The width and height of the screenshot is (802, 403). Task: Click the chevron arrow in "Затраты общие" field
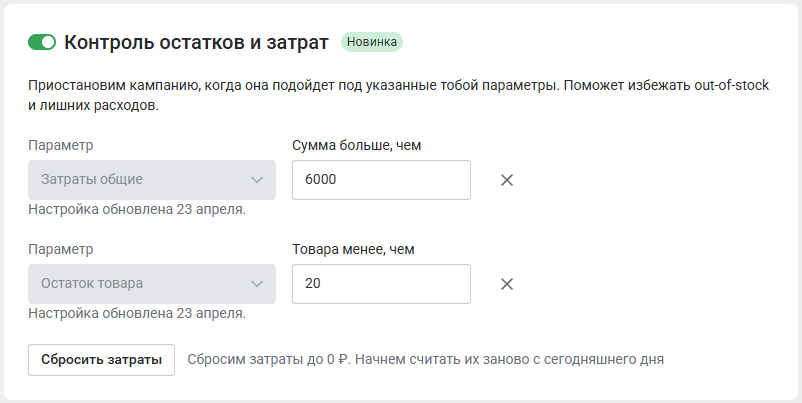(255, 180)
